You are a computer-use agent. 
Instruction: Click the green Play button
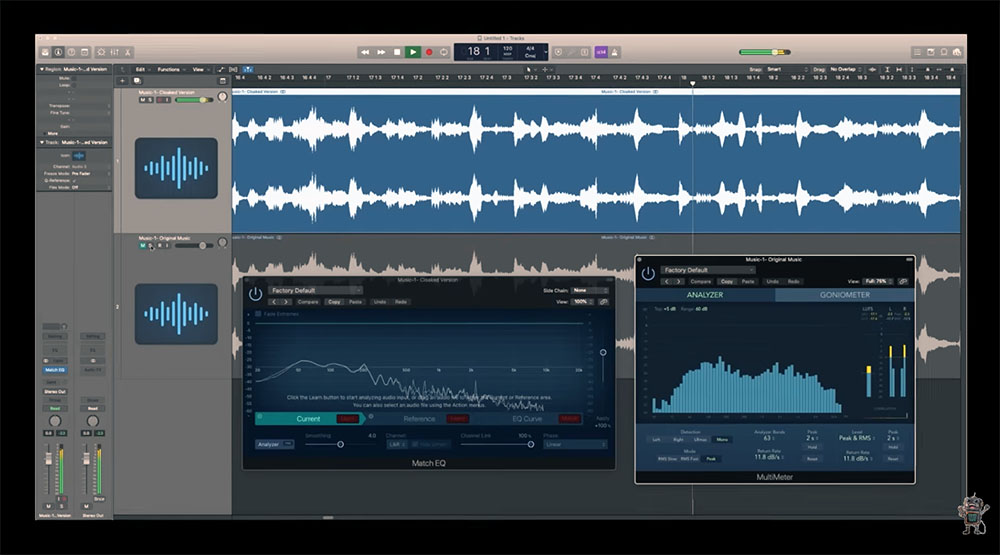pyautogui.click(x=413, y=52)
